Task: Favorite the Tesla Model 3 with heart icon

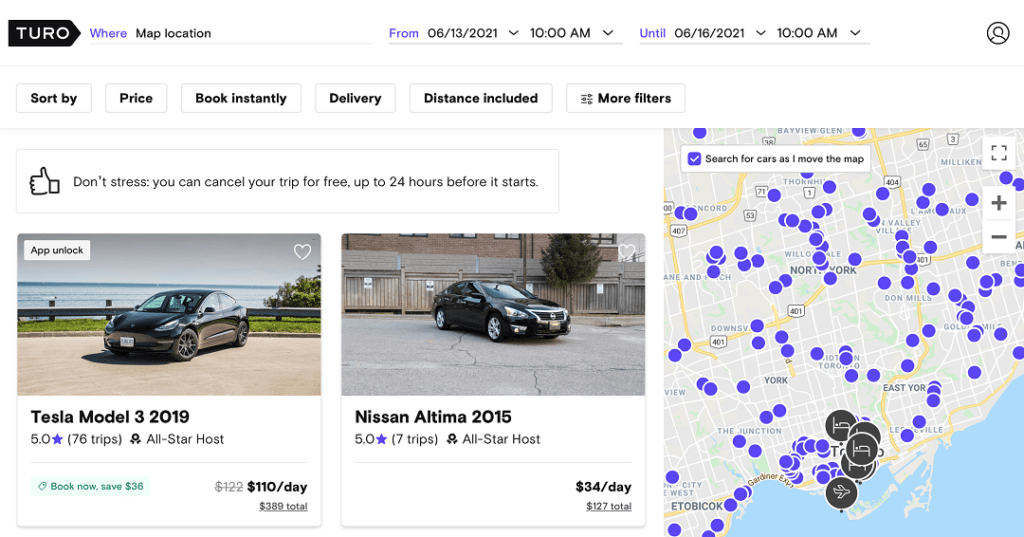Action: [302, 252]
